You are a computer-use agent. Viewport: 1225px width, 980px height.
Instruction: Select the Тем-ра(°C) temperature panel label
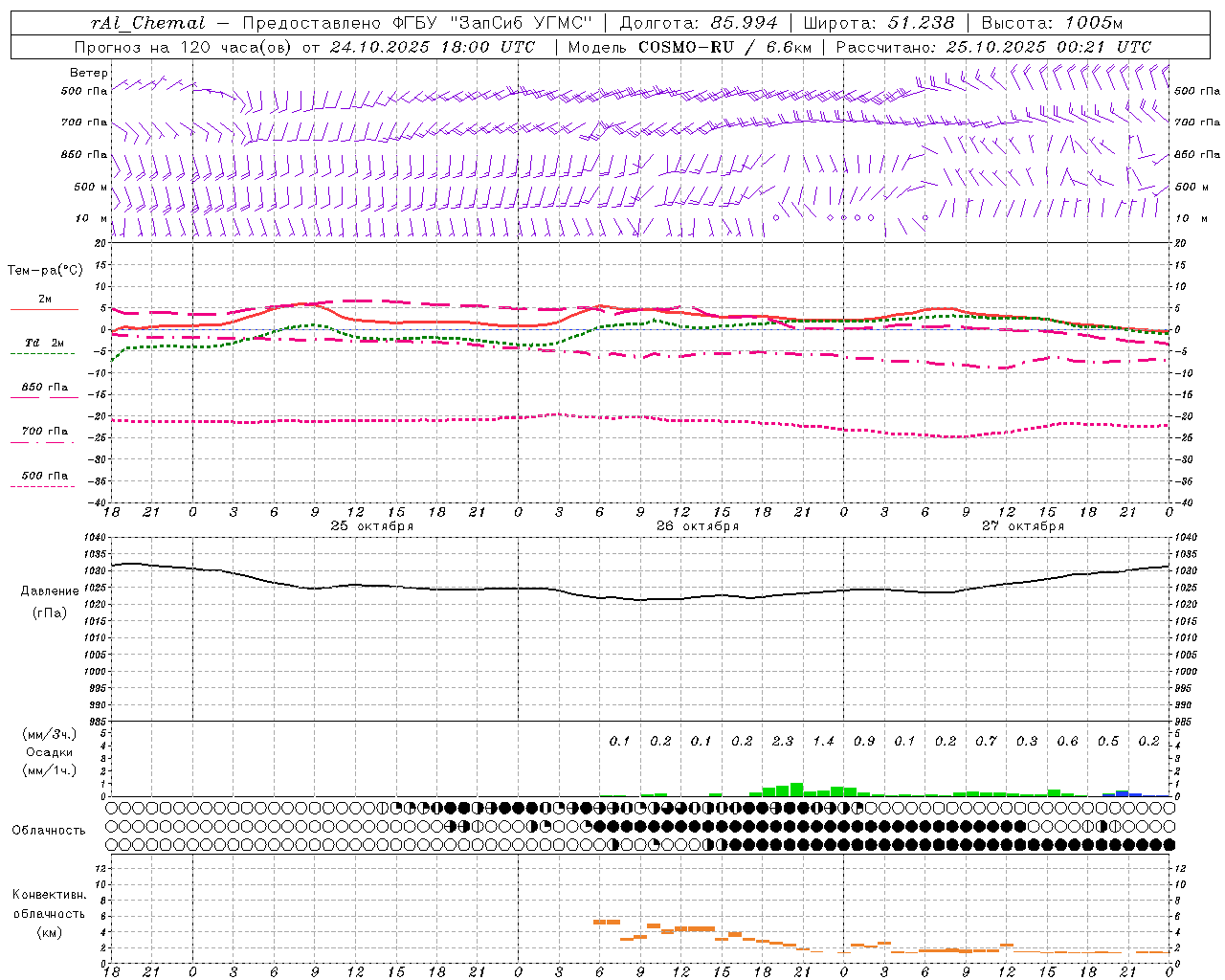[x=45, y=271]
